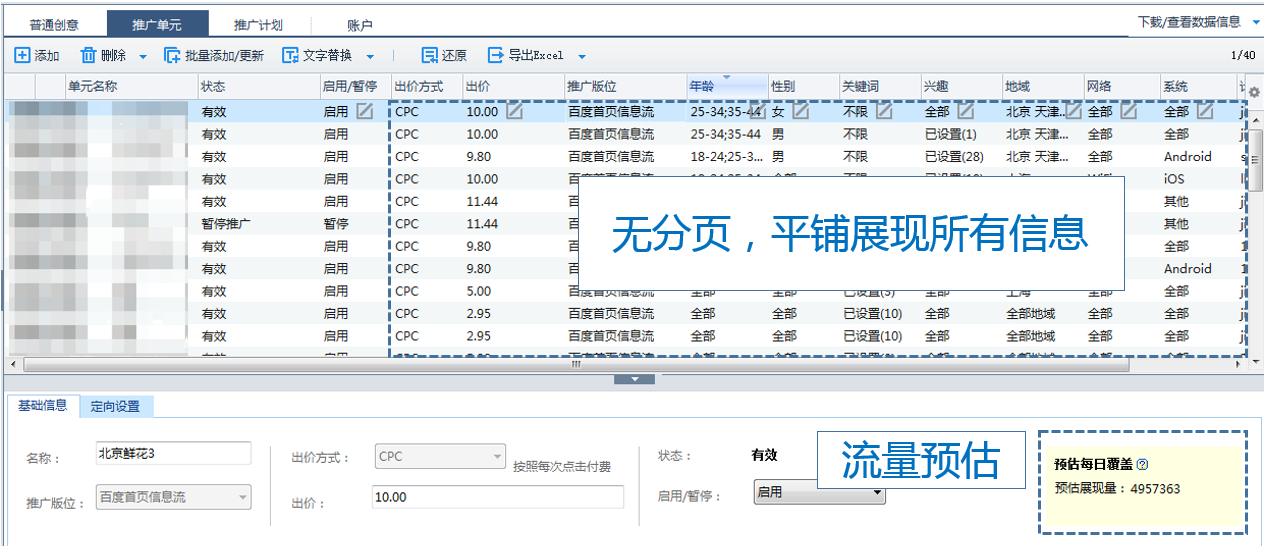
Task: Click the 还原 restore icon
Action: point(430,56)
